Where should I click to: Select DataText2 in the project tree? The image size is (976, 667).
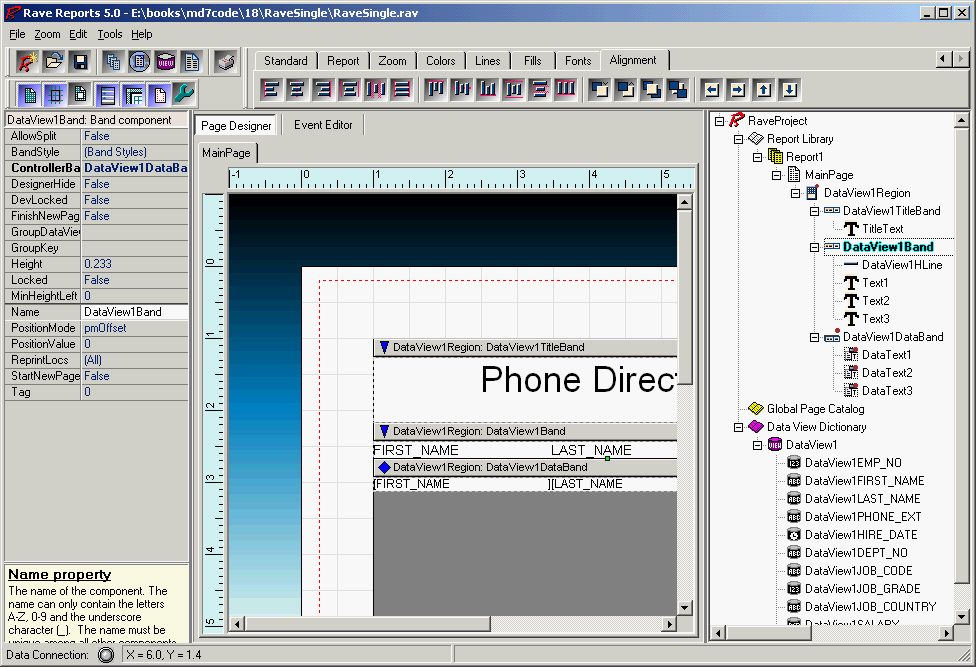(886, 373)
